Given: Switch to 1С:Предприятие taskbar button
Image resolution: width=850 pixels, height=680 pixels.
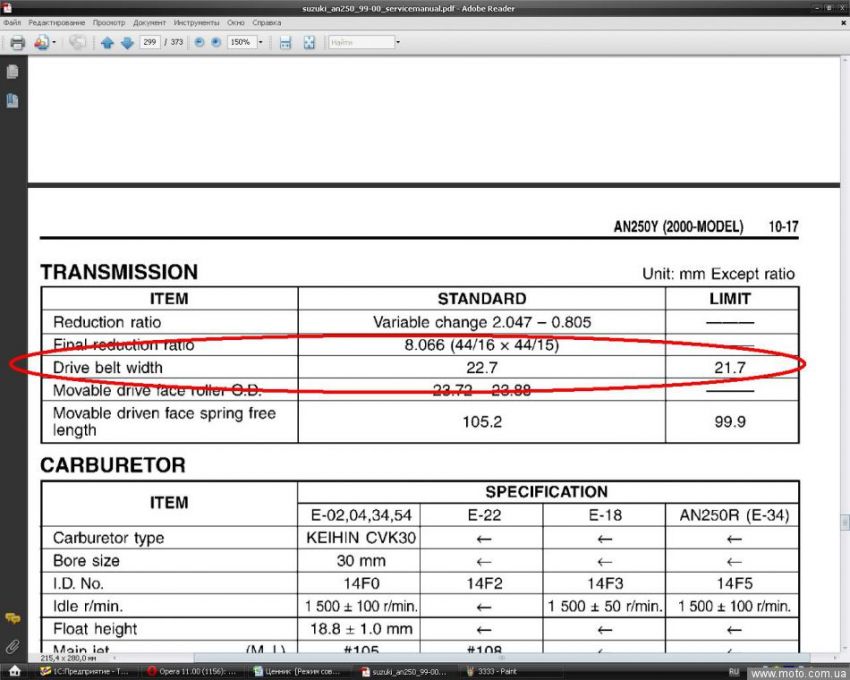Looking at the screenshot, I should pos(85,671).
